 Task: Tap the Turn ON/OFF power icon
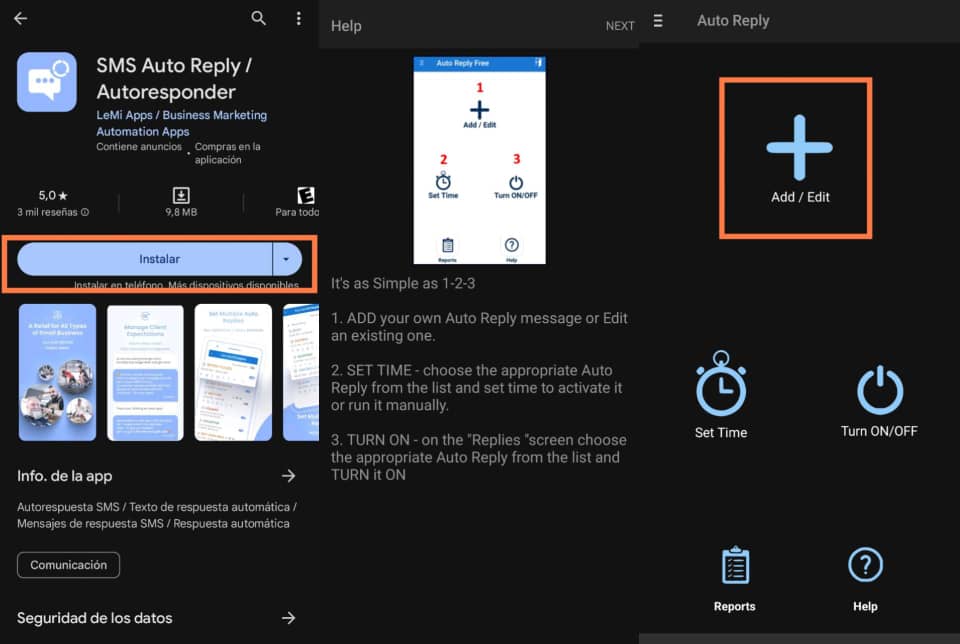pos(880,390)
